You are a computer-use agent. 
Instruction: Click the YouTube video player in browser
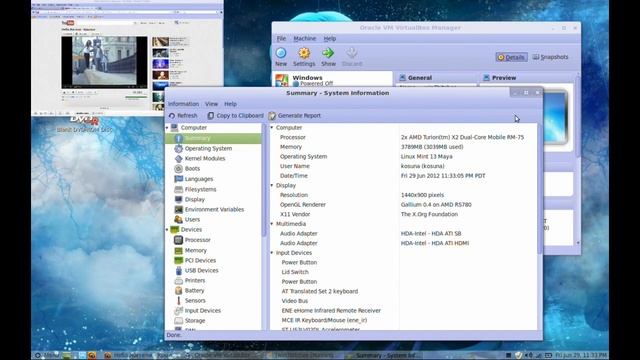tap(104, 62)
